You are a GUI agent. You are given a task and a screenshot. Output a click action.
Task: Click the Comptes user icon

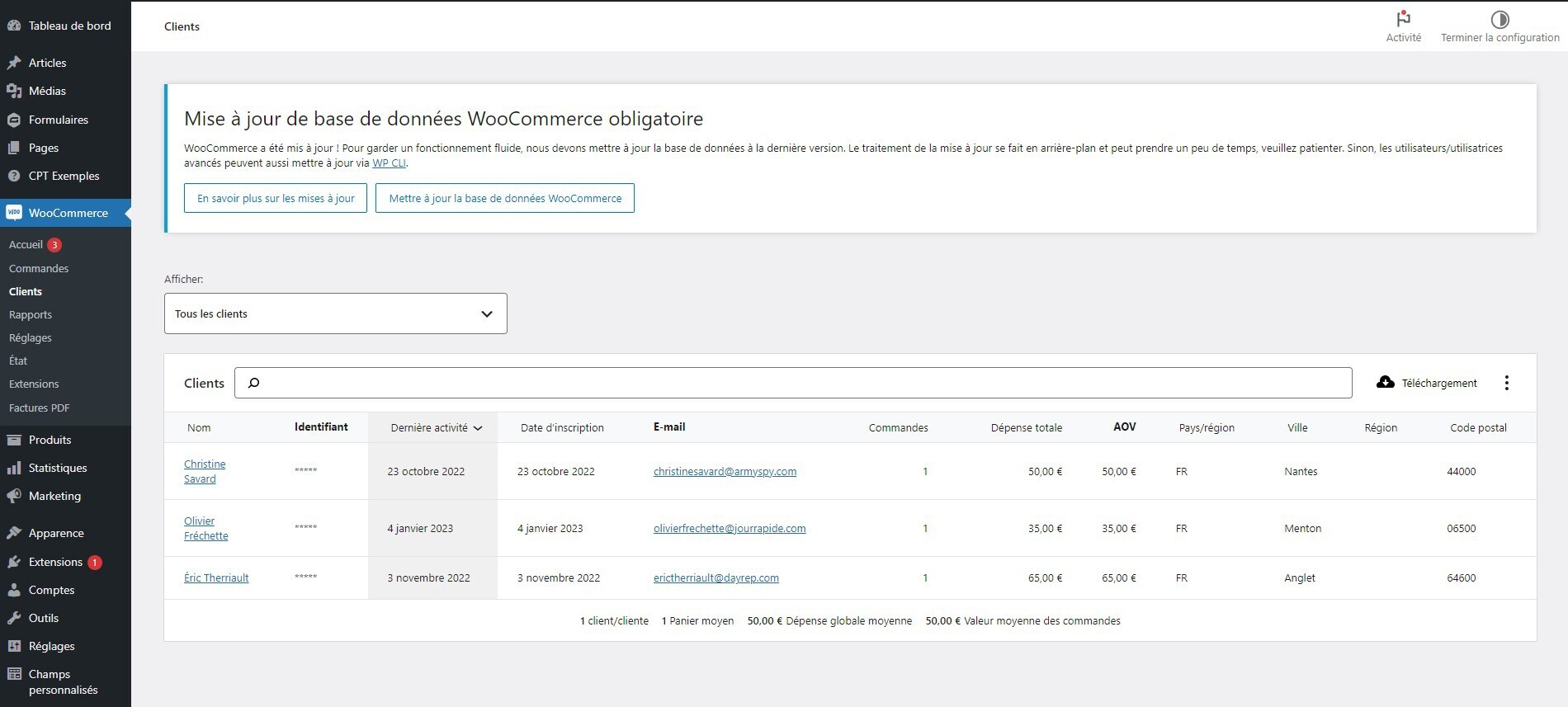[x=14, y=590]
